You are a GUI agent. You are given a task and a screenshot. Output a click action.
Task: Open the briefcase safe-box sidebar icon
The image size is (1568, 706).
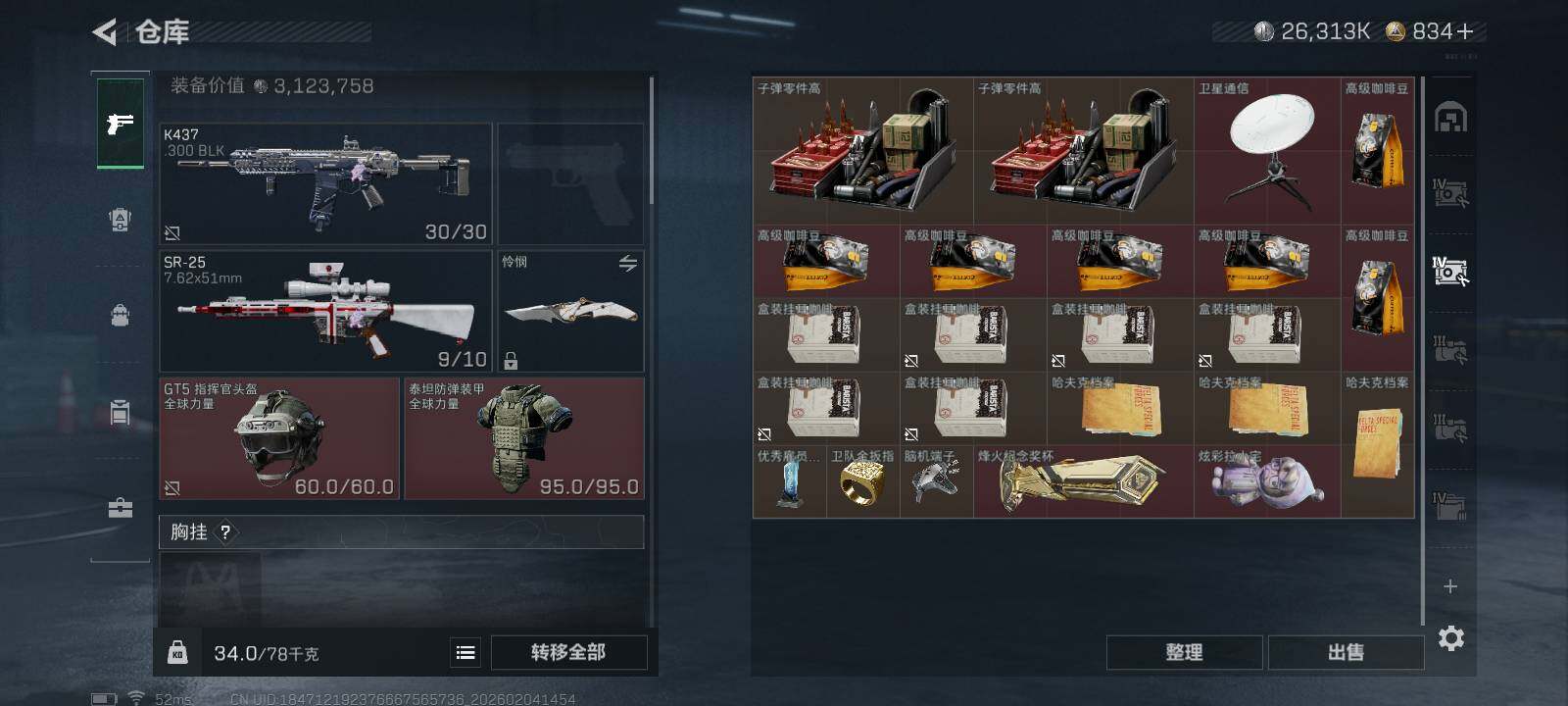coord(121,508)
